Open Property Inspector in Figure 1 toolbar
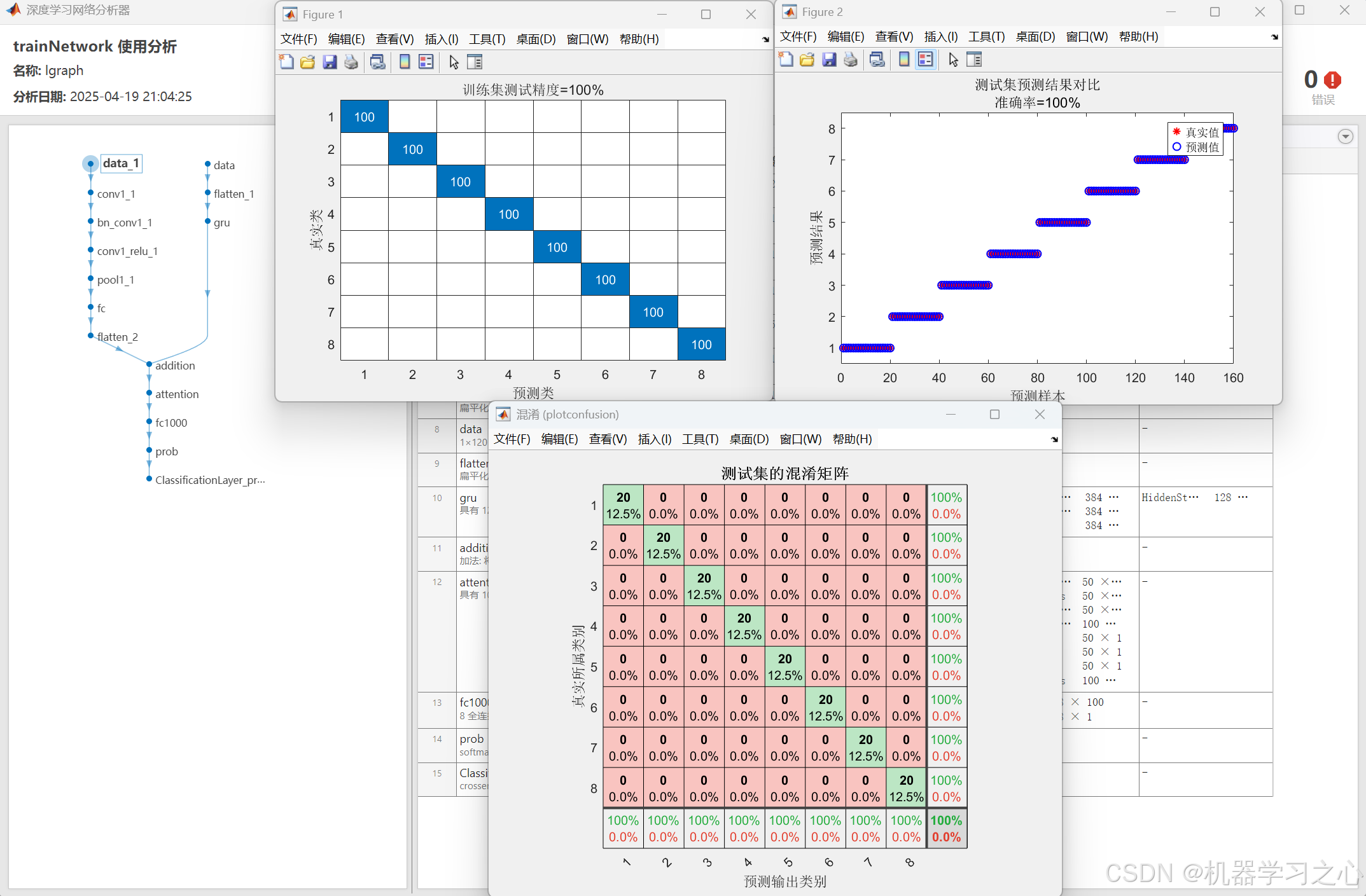The width and height of the screenshot is (1366, 896). 475,62
